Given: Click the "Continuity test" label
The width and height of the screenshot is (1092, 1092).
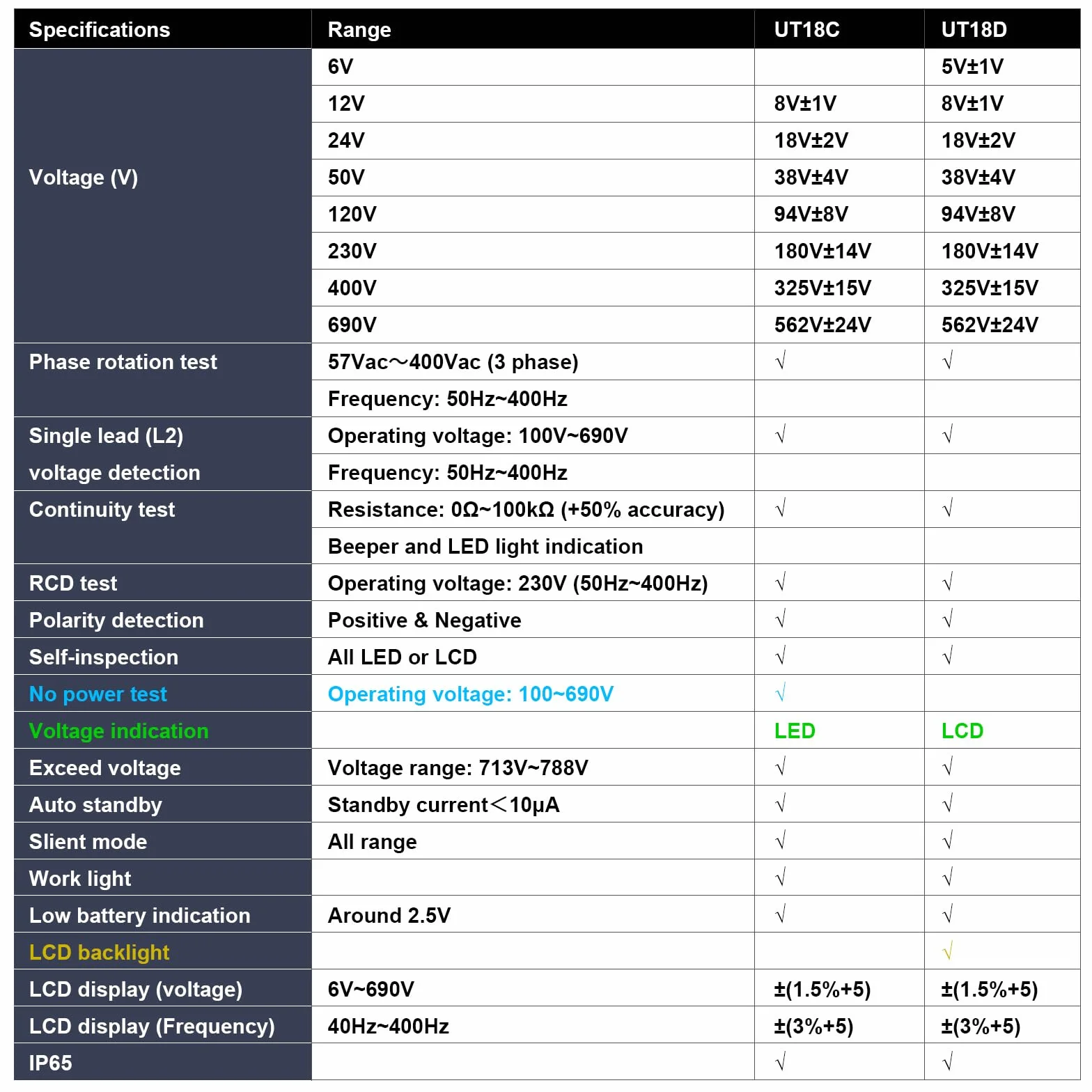Looking at the screenshot, I should pos(102,510).
